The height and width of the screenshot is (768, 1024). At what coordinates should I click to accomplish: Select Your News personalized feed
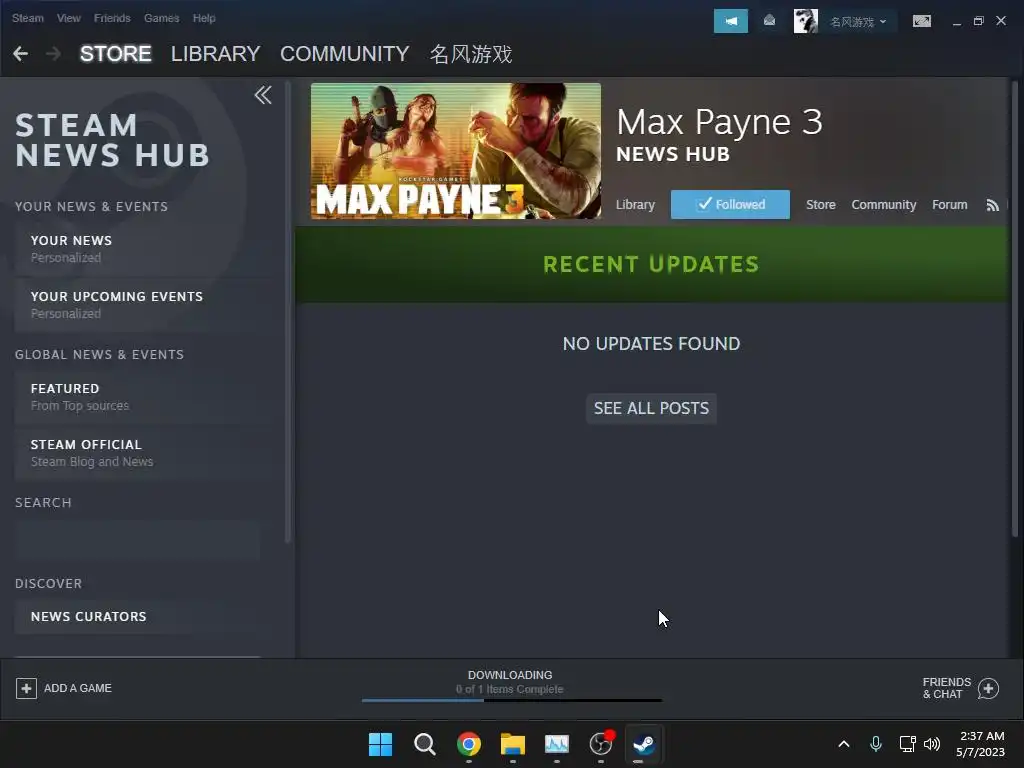144,249
